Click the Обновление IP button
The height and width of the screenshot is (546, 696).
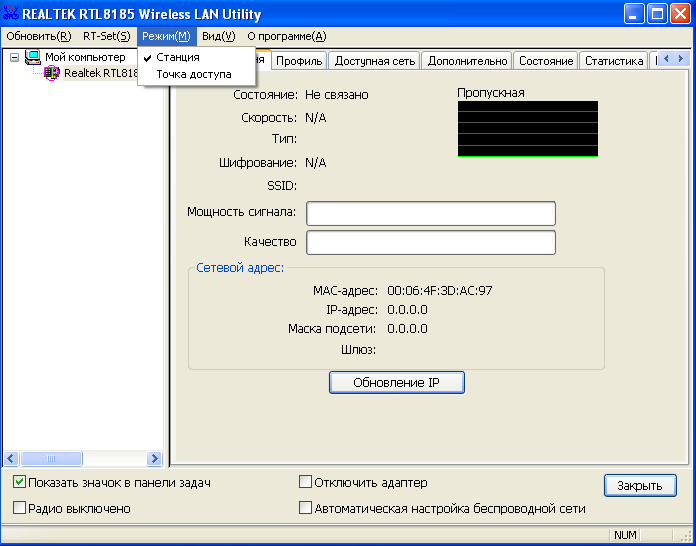(396, 383)
